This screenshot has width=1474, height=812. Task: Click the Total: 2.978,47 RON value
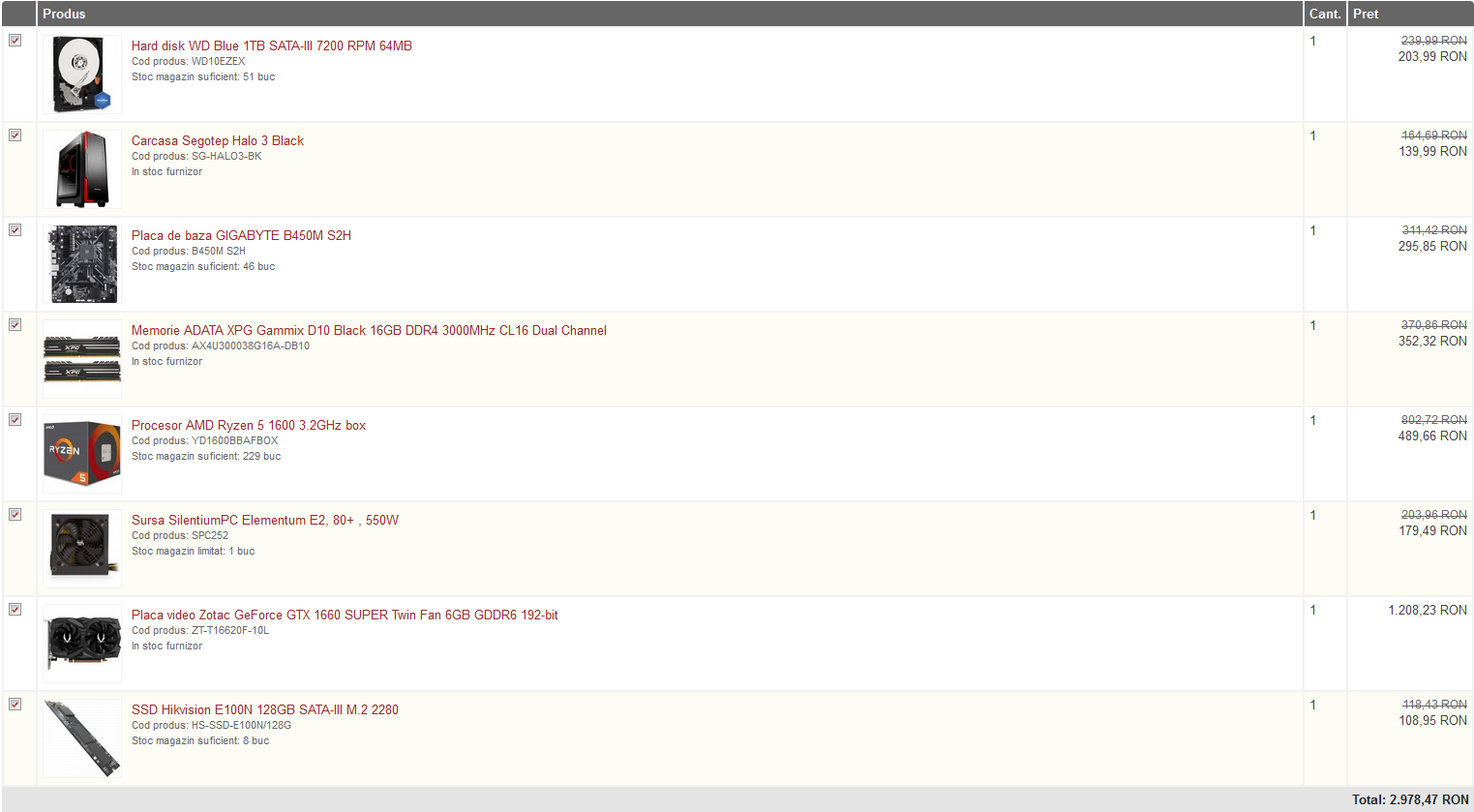[1410, 799]
